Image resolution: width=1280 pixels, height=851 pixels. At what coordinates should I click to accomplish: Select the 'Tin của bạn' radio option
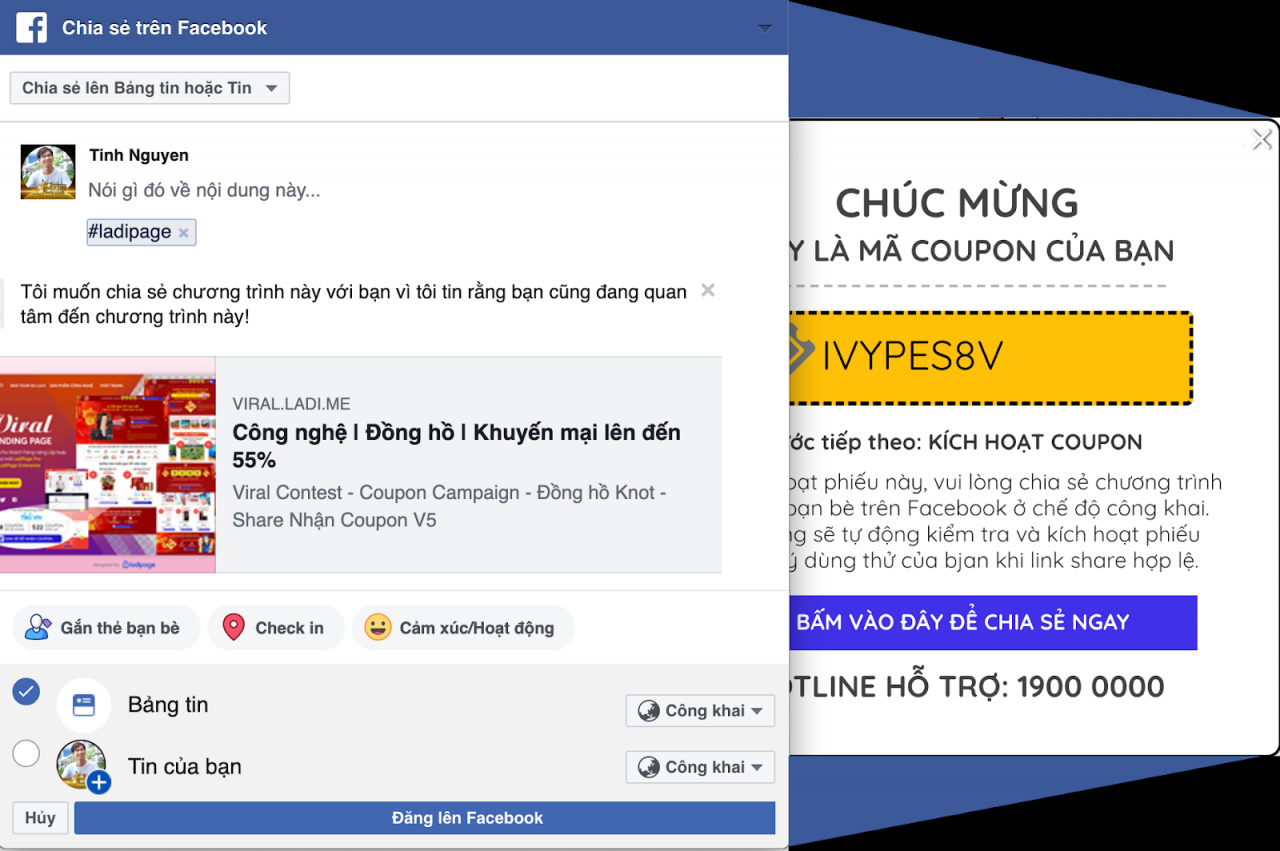(26, 753)
